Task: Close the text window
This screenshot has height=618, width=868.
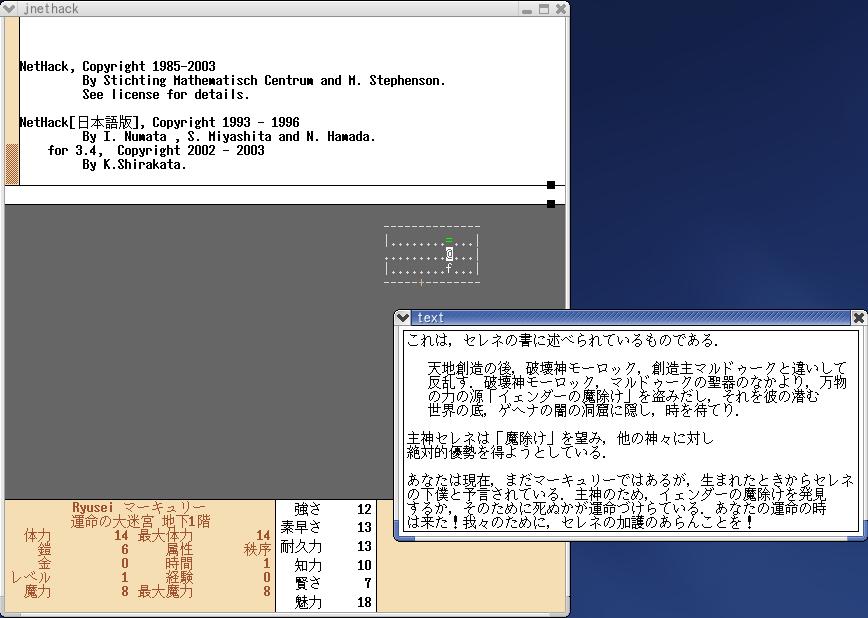Action: pyautogui.click(x=859, y=317)
